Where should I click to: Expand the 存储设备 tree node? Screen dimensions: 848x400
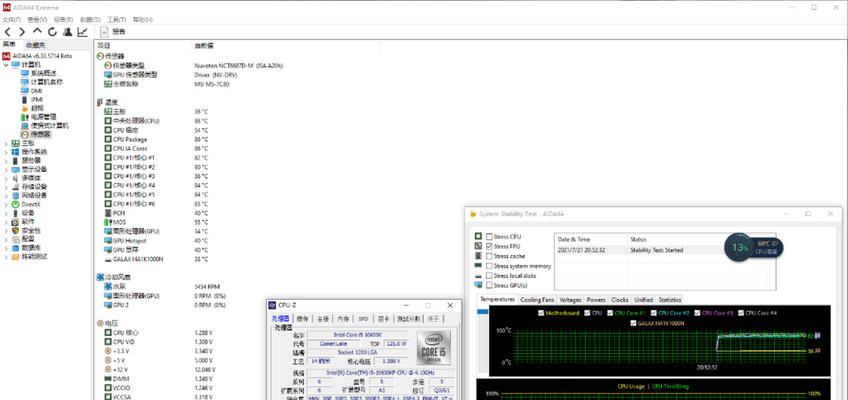[6, 186]
